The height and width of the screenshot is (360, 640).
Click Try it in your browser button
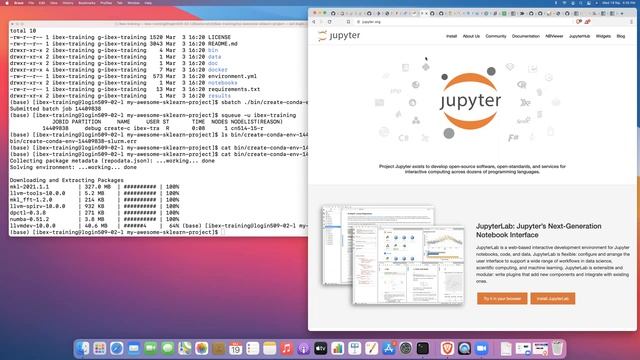tap(502, 298)
